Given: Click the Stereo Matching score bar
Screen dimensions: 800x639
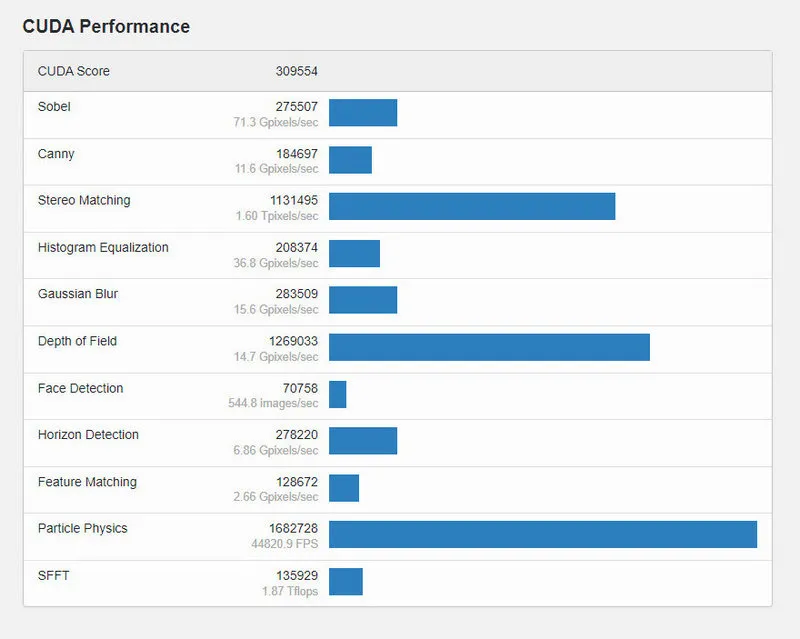Looking at the screenshot, I should pos(472,206).
